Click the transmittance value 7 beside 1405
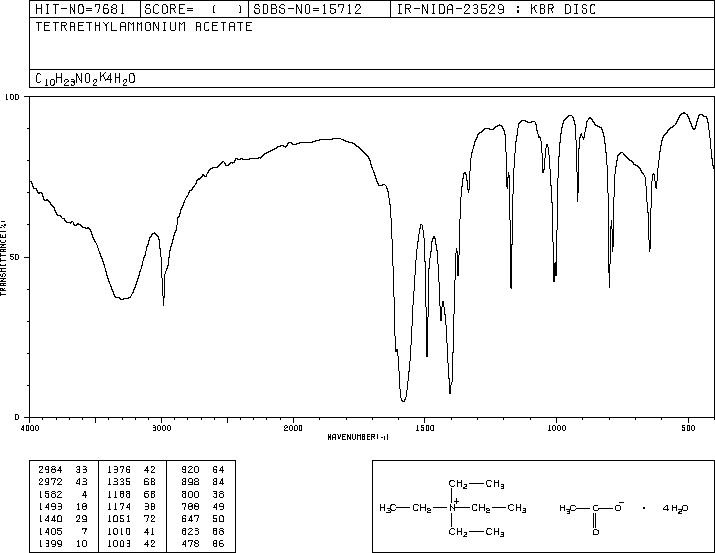This screenshot has width=715, height=553. click(84, 531)
